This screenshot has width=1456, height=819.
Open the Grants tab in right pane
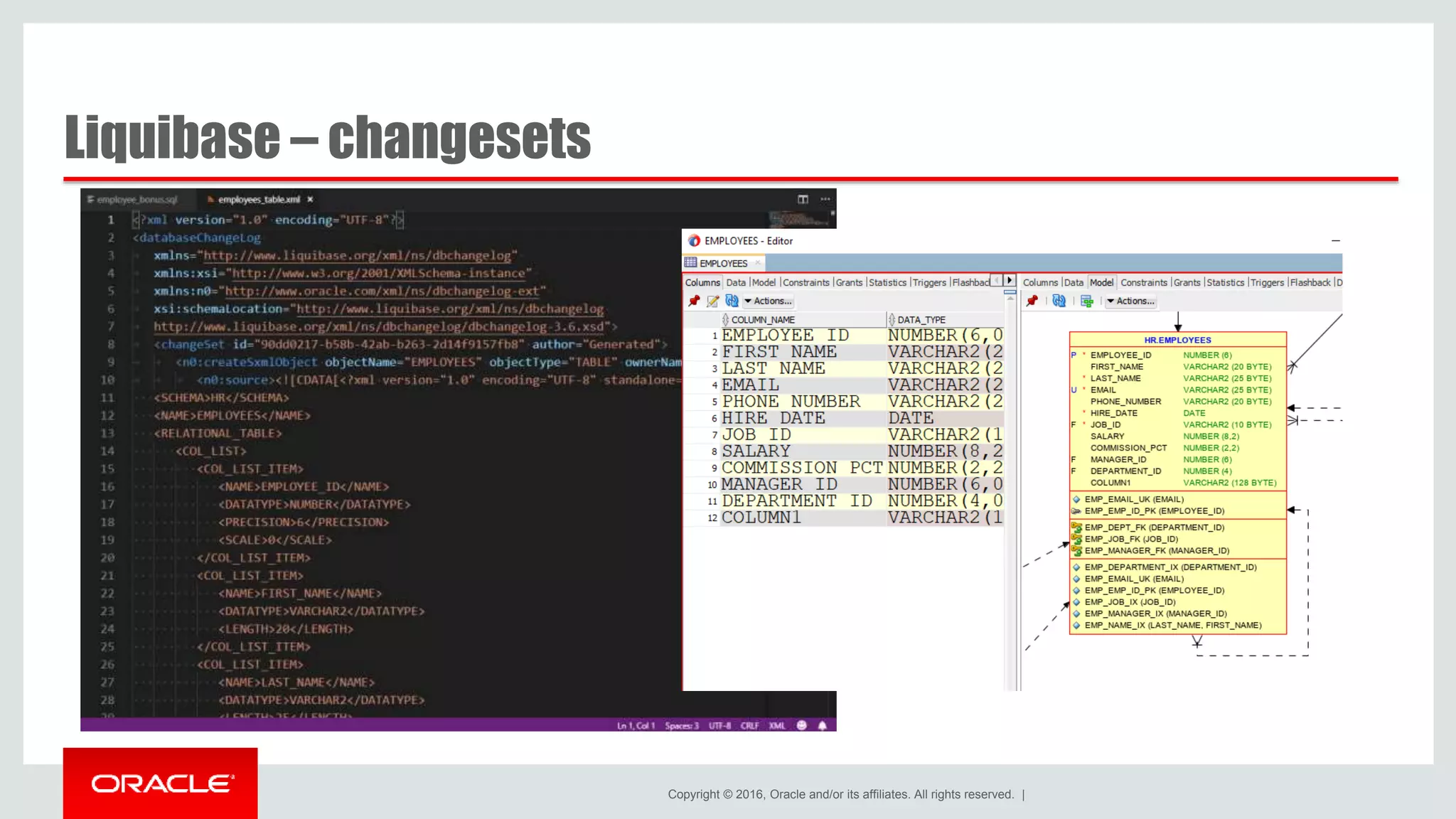coord(1187,282)
